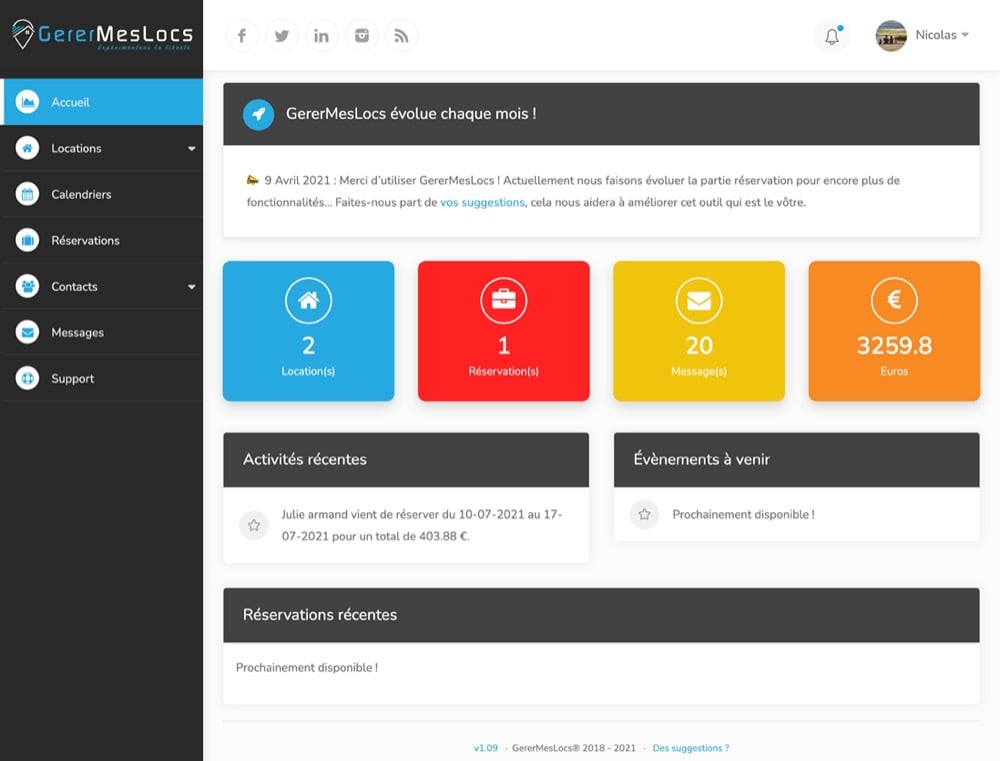Click "Des suggestions ?" footer link
Screen dimensions: 1000x761
(x=690, y=748)
